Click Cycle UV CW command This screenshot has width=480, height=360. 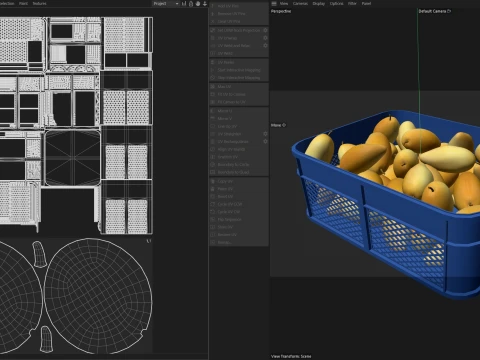pyautogui.click(x=239, y=212)
